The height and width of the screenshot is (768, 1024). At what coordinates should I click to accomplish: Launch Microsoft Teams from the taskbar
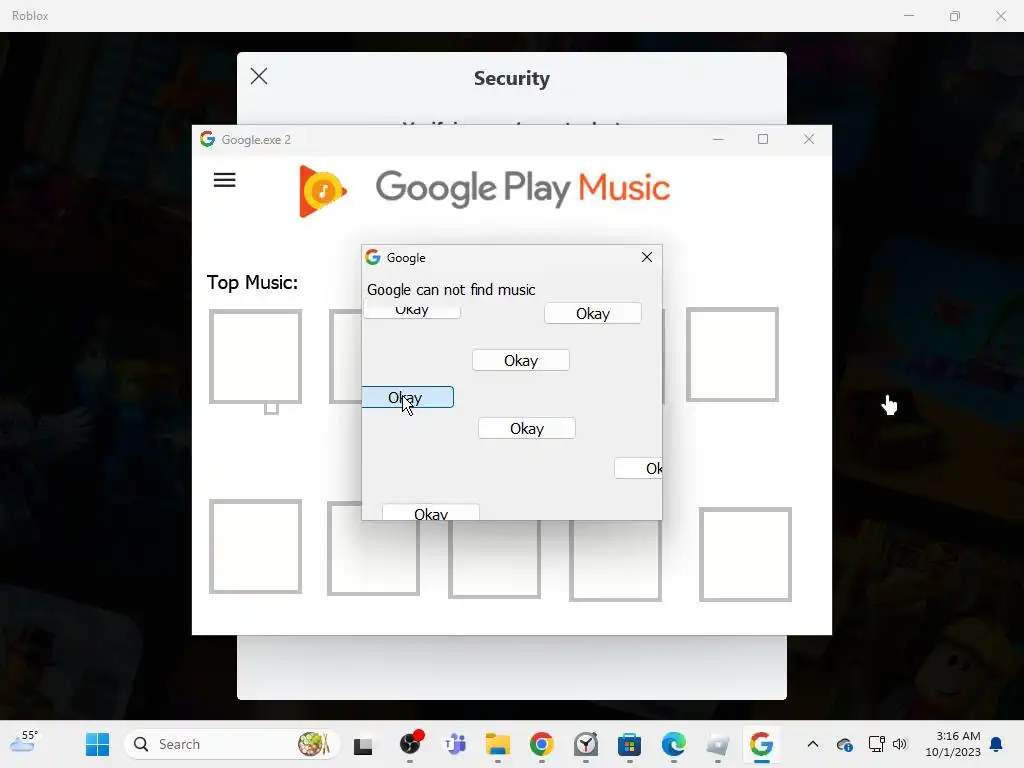click(455, 744)
